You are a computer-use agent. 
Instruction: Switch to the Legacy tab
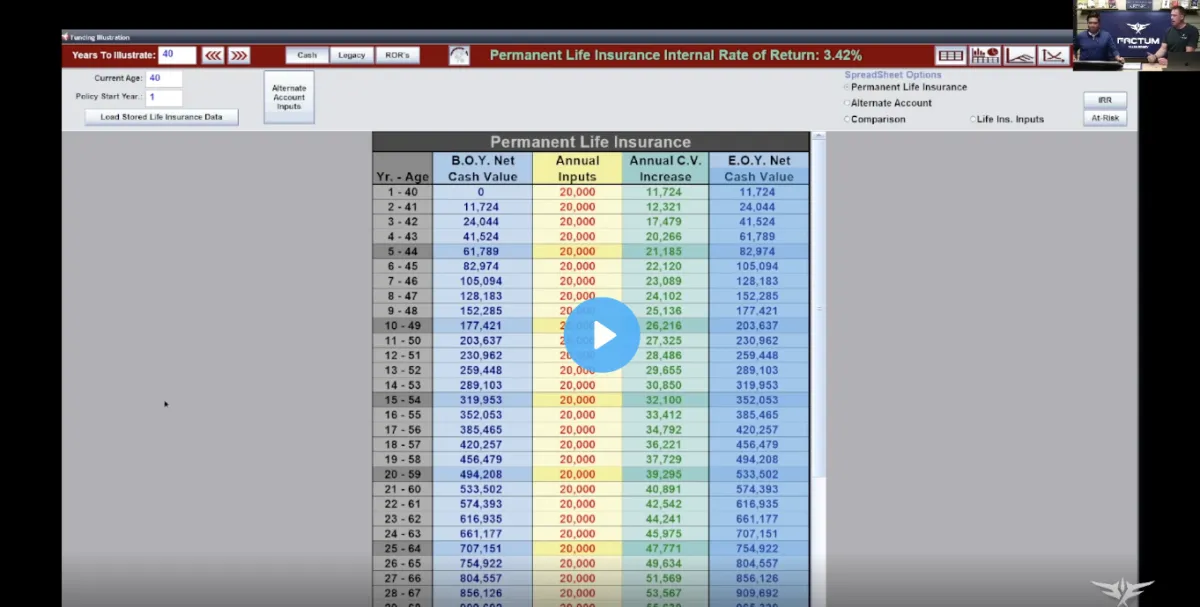[x=351, y=56]
